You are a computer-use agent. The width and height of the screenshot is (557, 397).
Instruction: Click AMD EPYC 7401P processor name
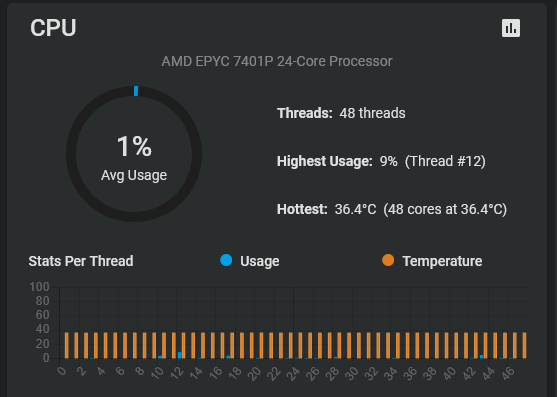point(277,61)
